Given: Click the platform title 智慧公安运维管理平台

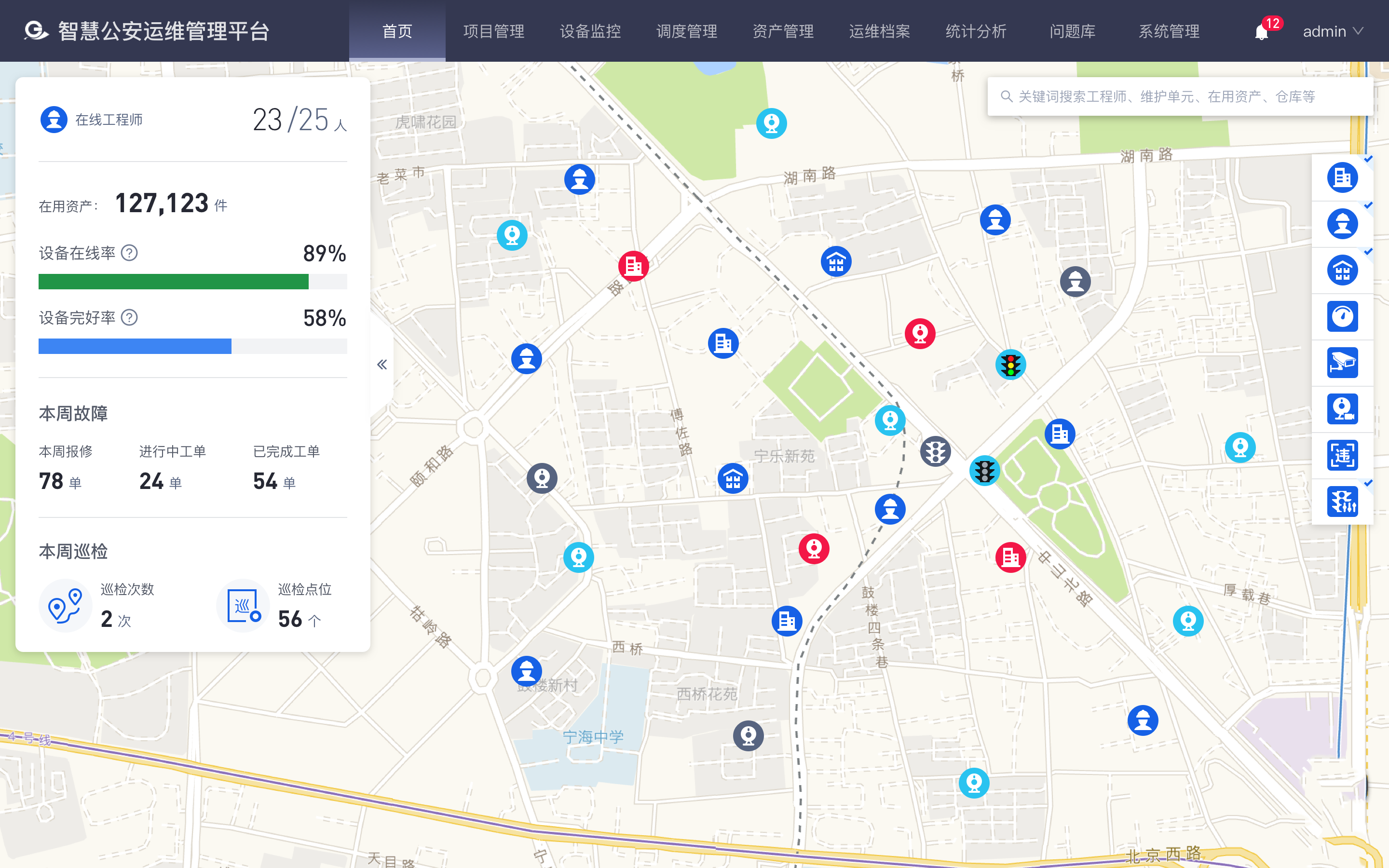Looking at the screenshot, I should tap(163, 31).
